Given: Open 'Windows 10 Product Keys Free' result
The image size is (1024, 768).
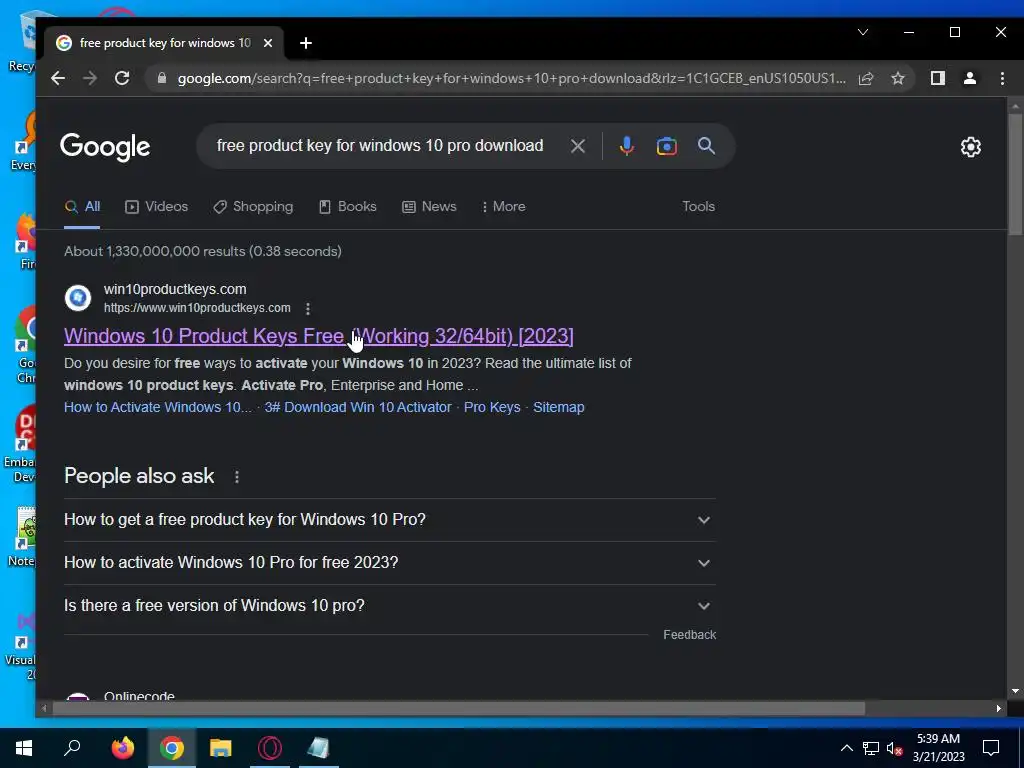Looking at the screenshot, I should (319, 336).
